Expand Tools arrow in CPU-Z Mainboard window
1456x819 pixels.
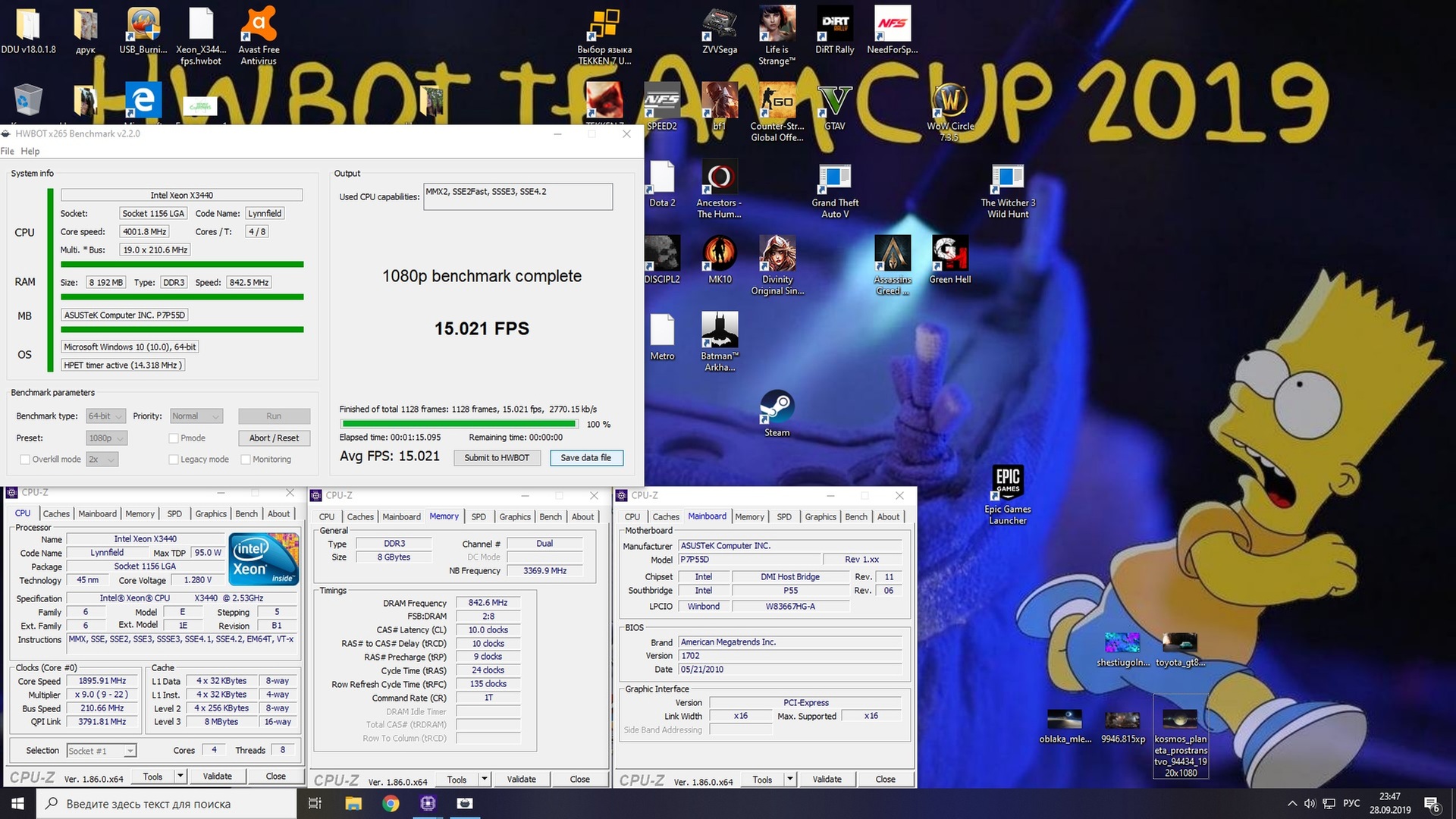pyautogui.click(x=790, y=780)
